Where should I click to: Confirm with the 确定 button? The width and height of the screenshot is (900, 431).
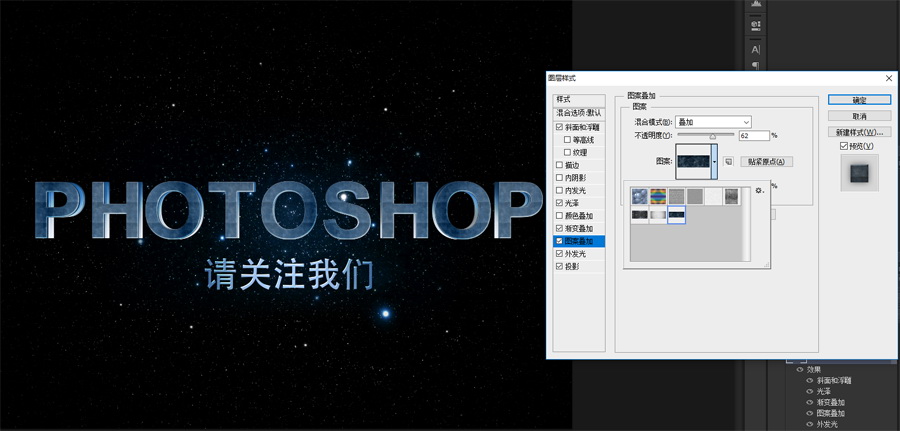coord(859,100)
